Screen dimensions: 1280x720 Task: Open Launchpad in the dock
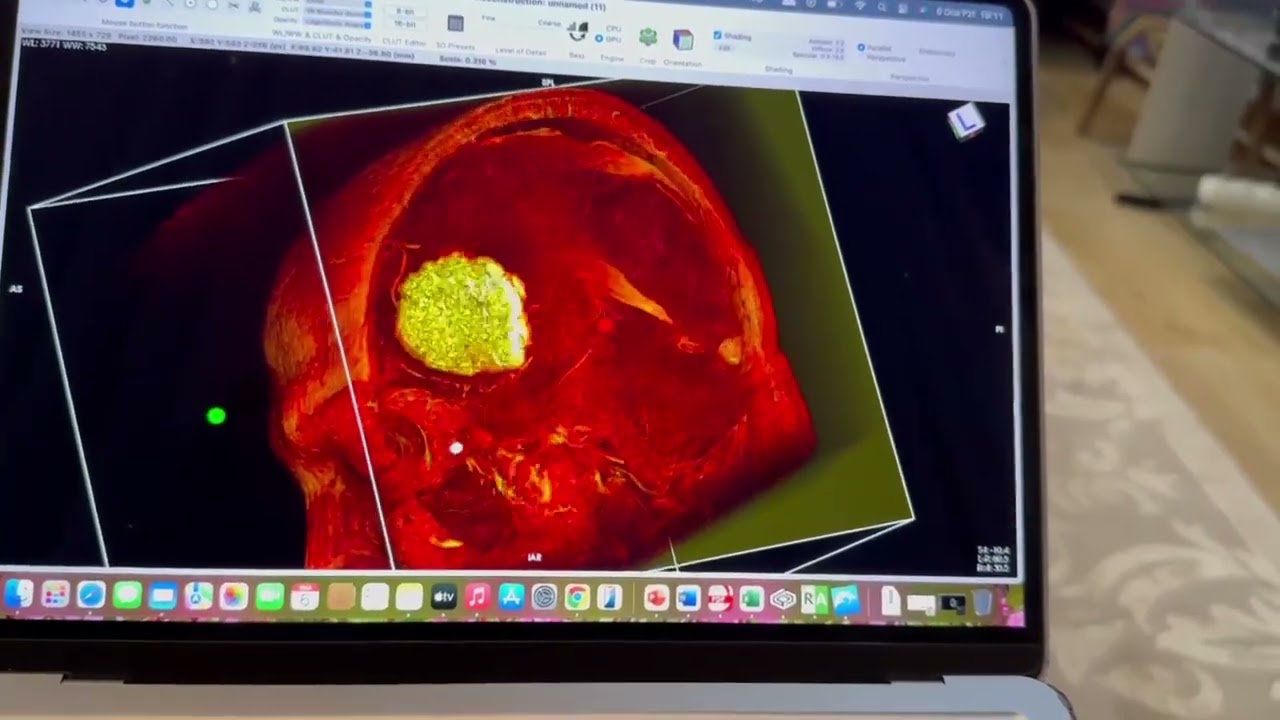[55, 596]
